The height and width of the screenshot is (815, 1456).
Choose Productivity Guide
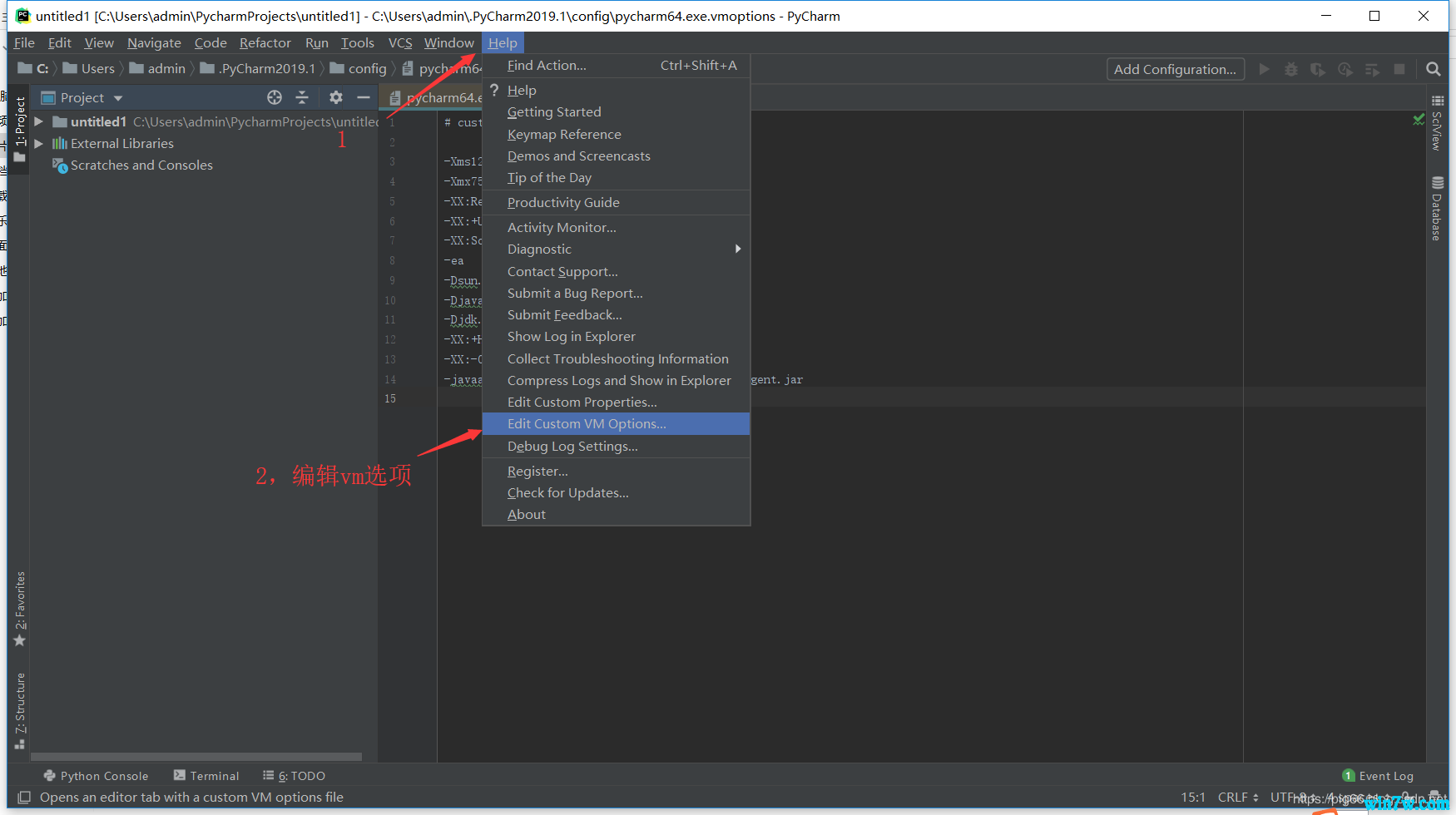click(616, 202)
